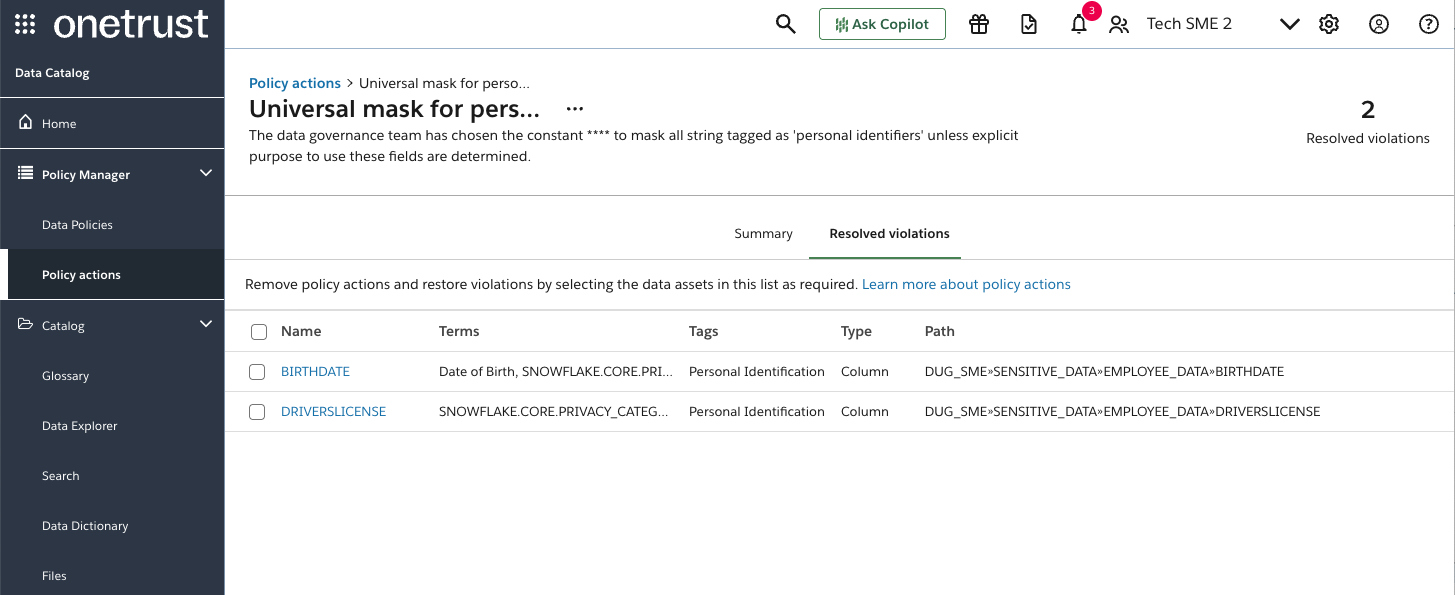The height and width of the screenshot is (595, 1455).
Task: Click the help question mark icon
Action: (1429, 23)
